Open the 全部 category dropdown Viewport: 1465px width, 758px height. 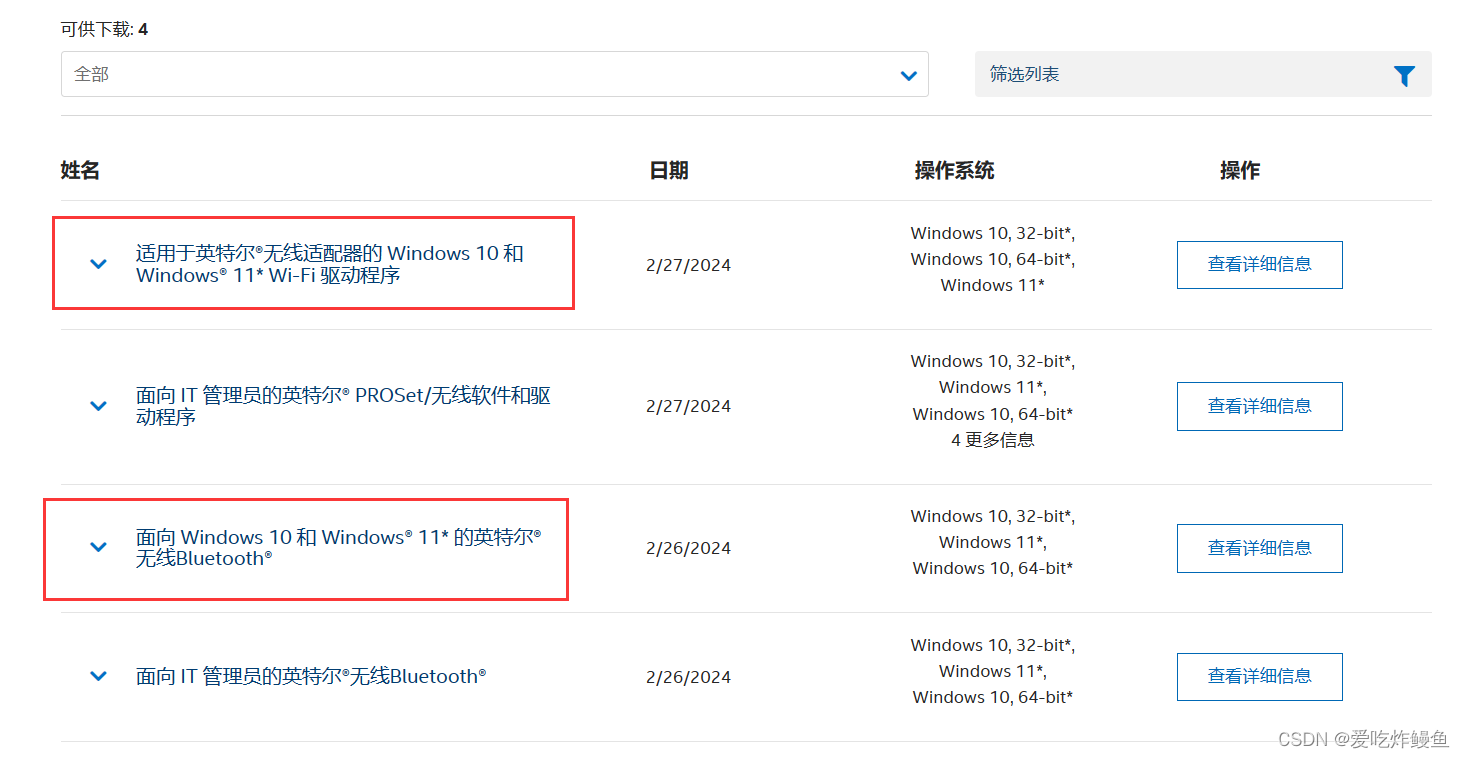494,74
